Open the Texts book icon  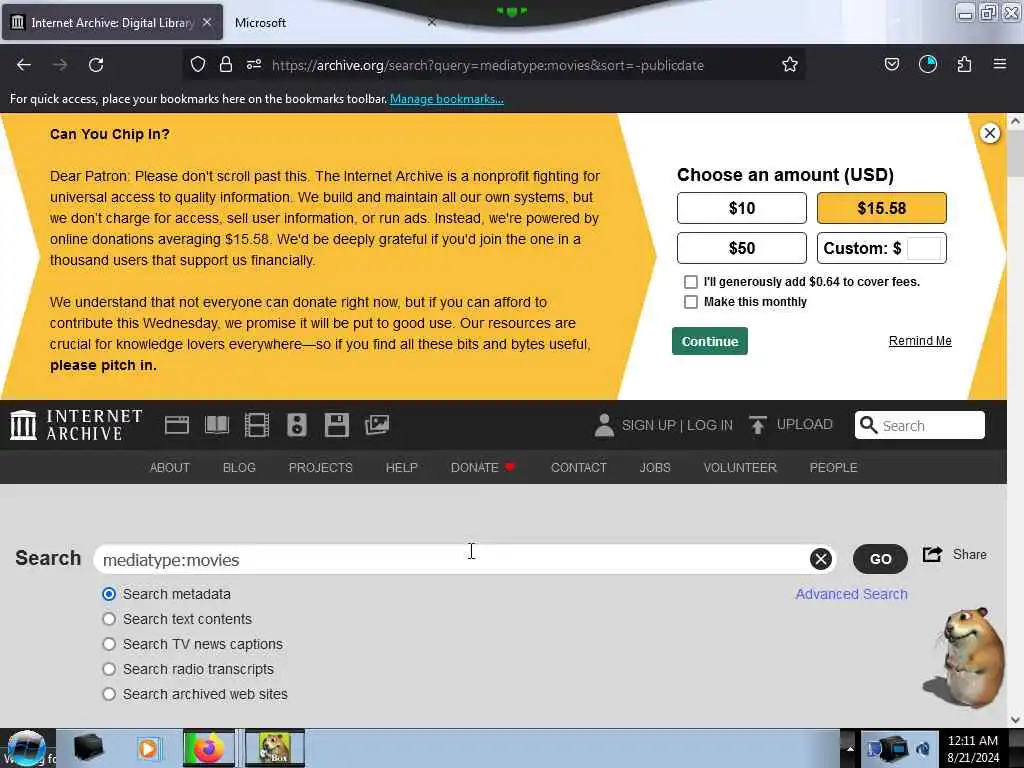pos(217,425)
